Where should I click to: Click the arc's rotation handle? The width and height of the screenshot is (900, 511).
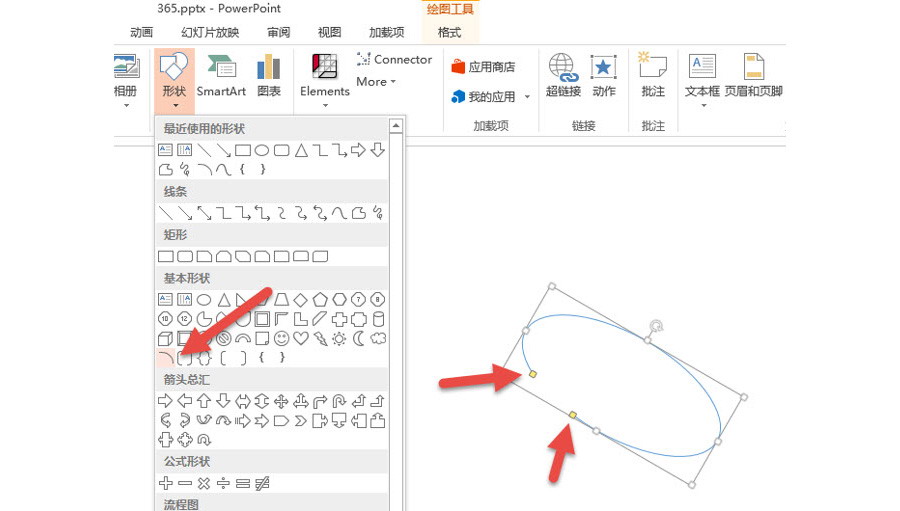tap(657, 325)
